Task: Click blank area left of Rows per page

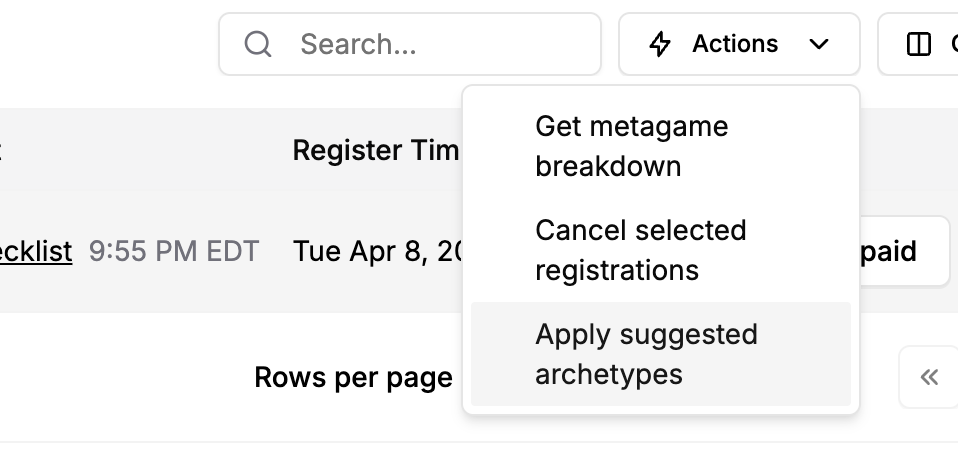Action: pos(122,377)
